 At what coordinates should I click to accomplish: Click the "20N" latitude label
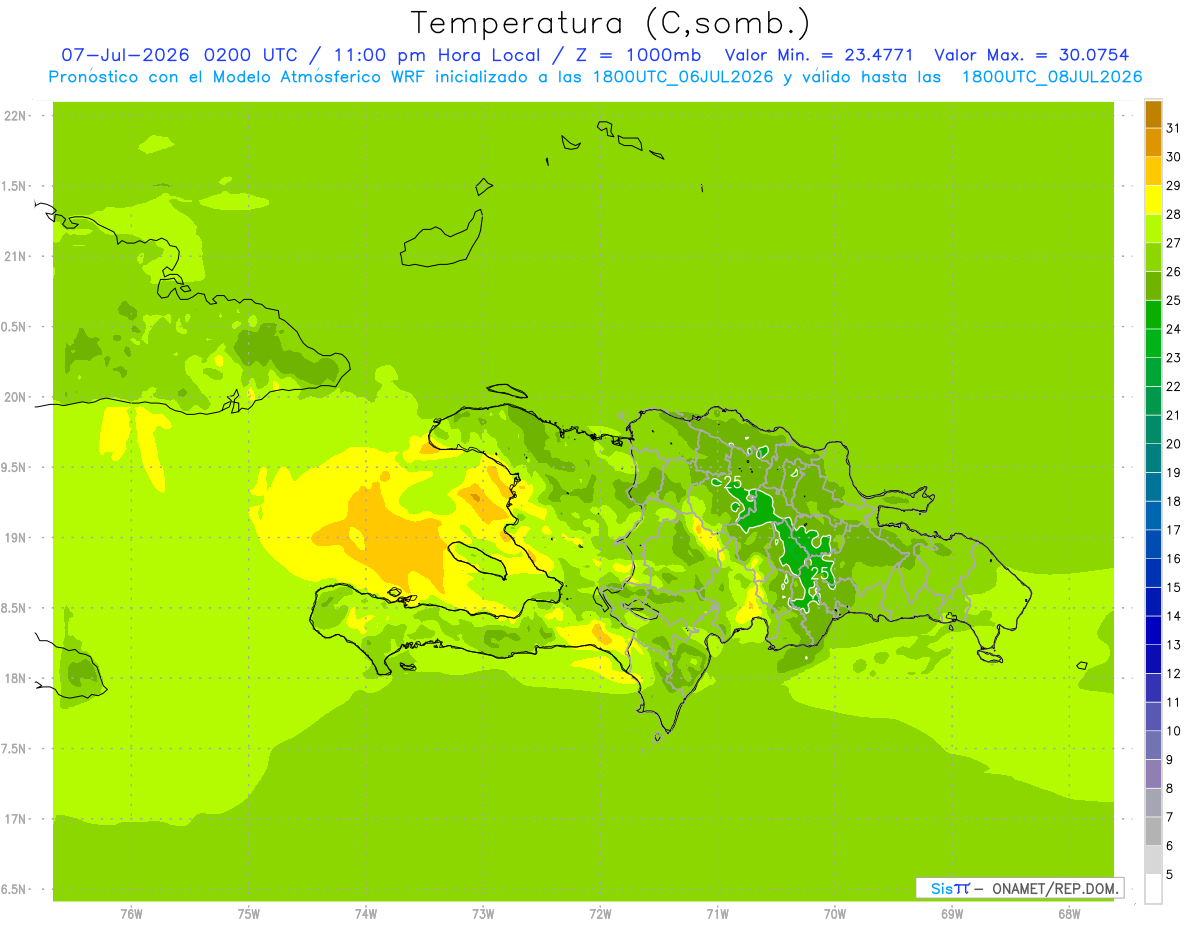click(x=15, y=397)
